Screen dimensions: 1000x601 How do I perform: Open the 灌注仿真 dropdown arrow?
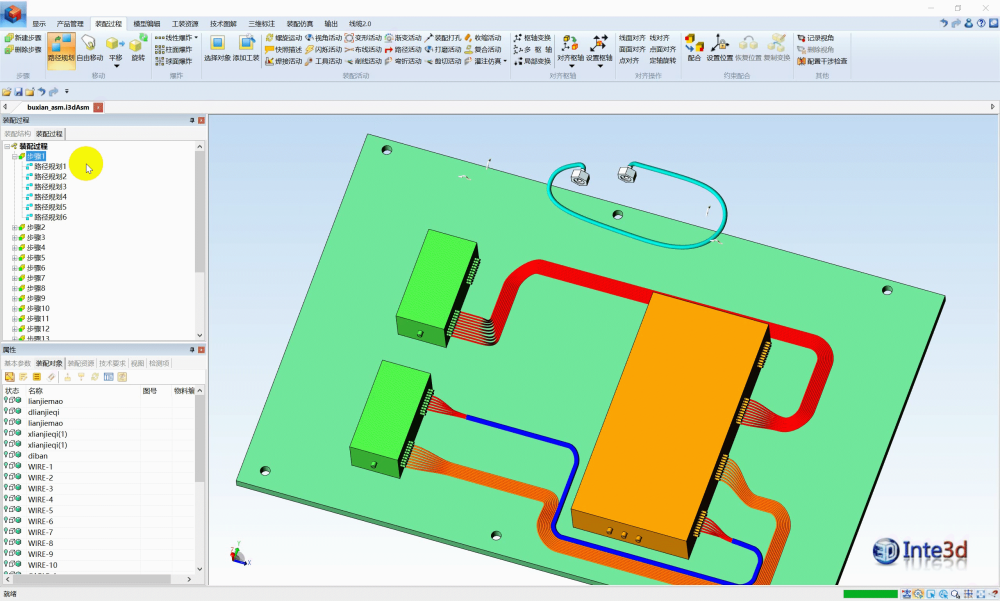point(505,61)
